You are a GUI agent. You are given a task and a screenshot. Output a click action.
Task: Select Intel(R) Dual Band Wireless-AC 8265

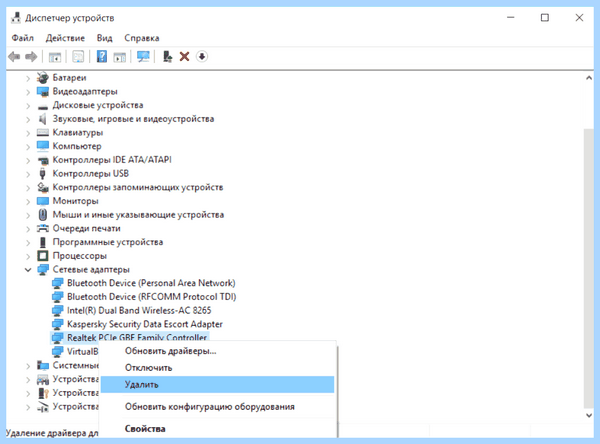(x=139, y=310)
